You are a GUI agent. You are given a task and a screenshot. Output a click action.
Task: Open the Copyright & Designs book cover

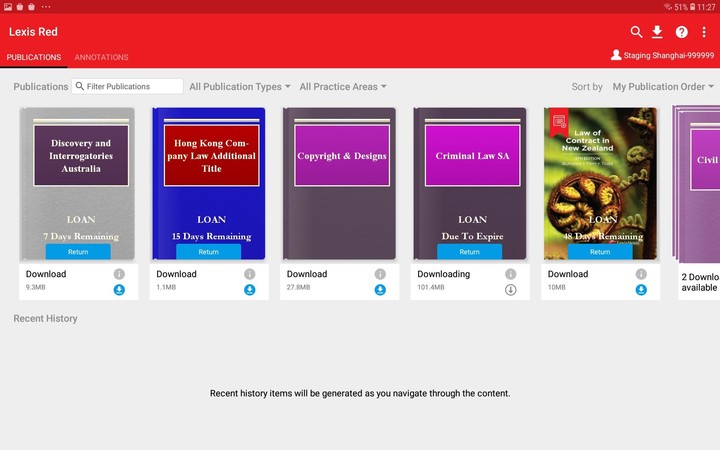point(339,180)
